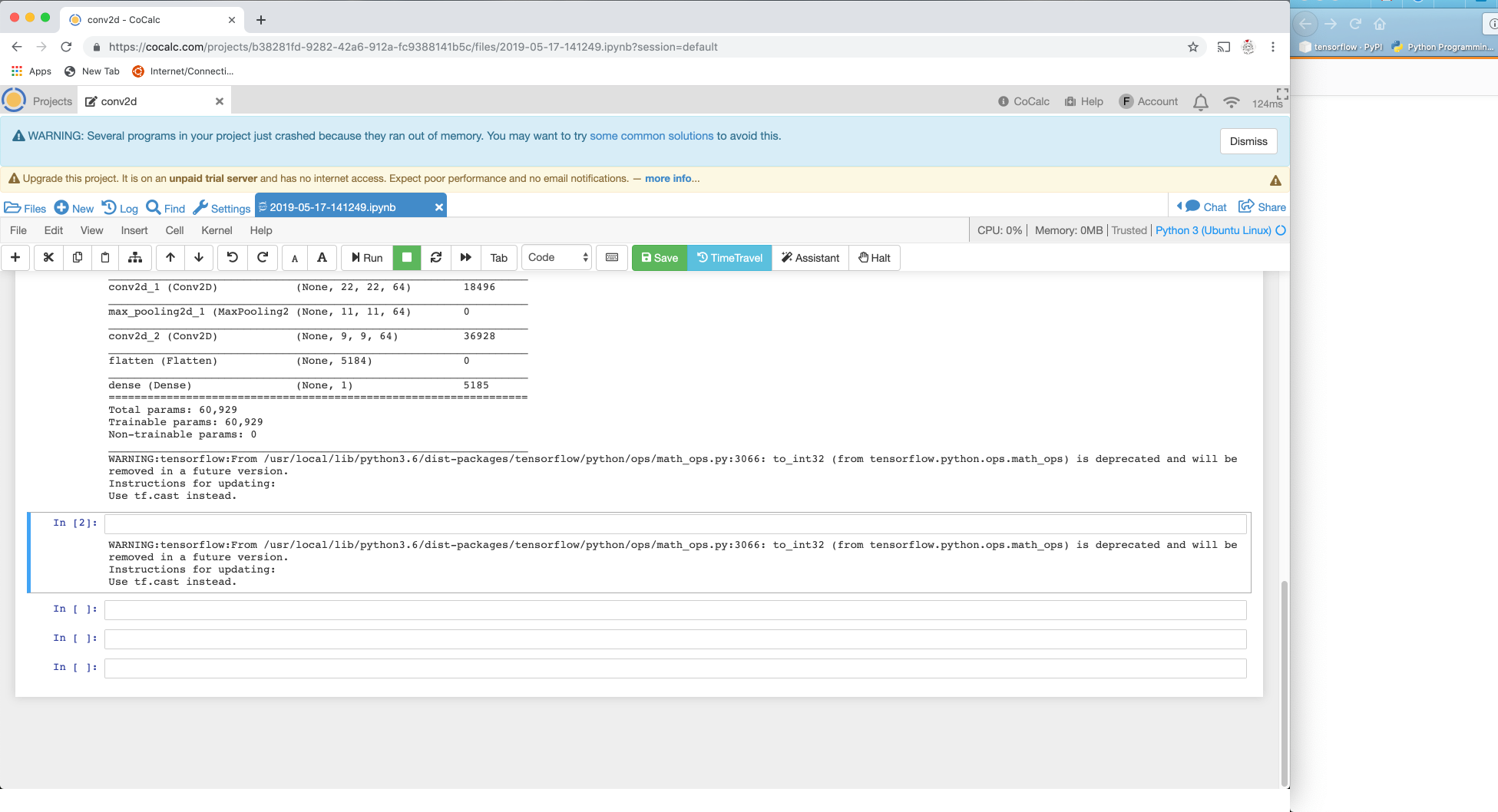Restart the notebook kernel
This screenshot has height=812, width=1498.
click(x=436, y=257)
